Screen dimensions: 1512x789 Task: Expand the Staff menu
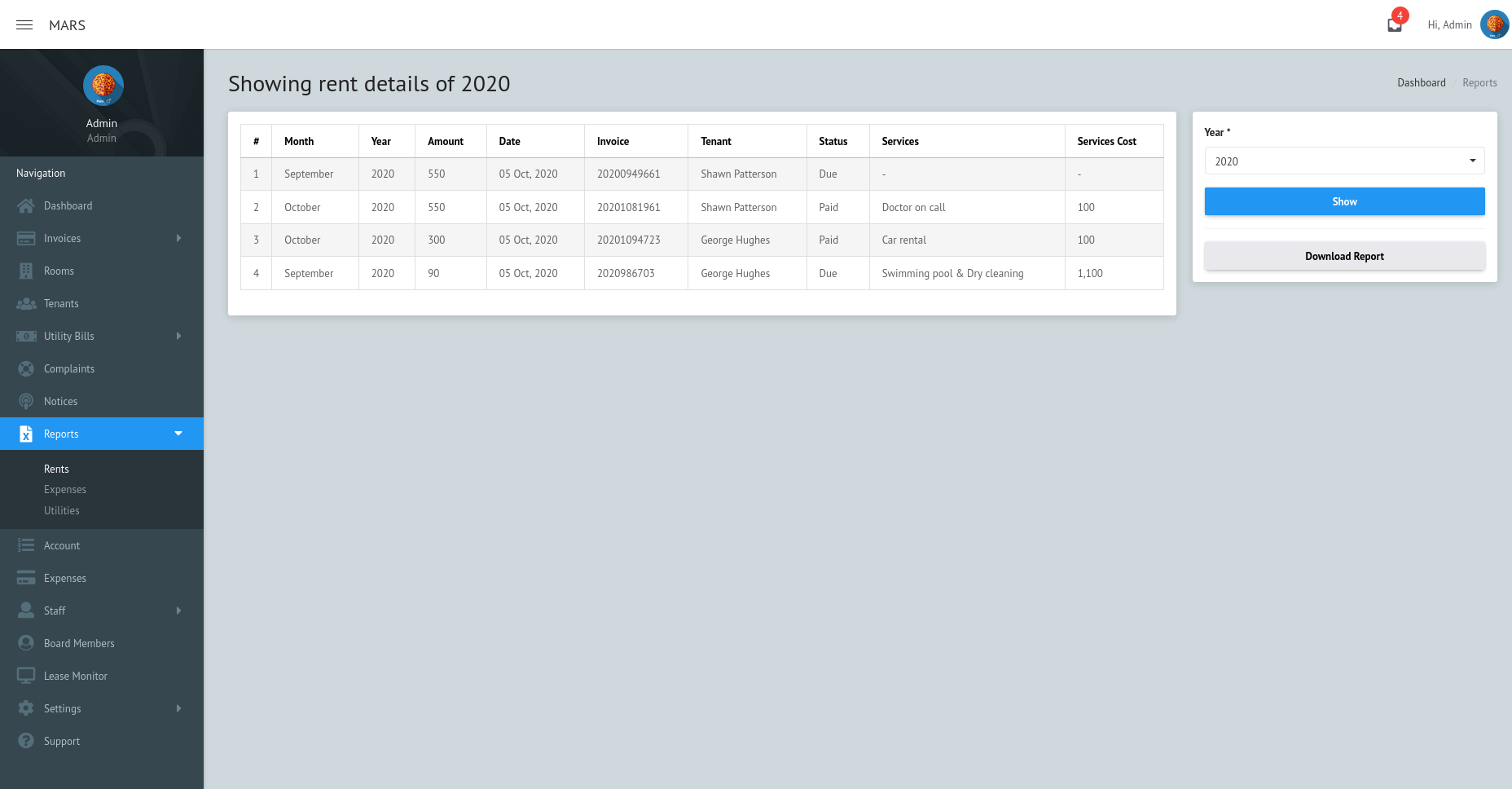click(x=178, y=610)
